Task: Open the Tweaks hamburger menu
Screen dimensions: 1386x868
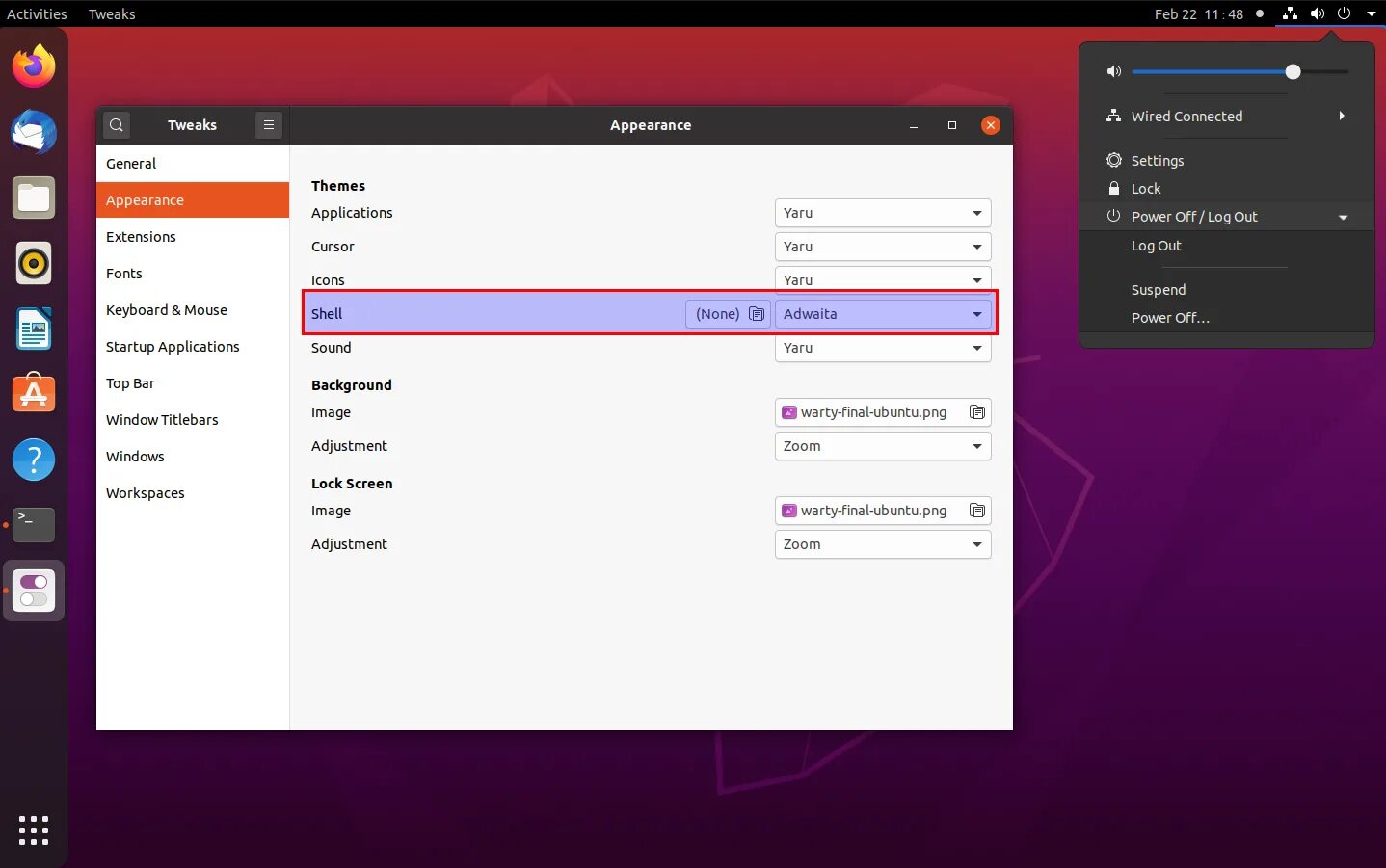Action: 269,125
